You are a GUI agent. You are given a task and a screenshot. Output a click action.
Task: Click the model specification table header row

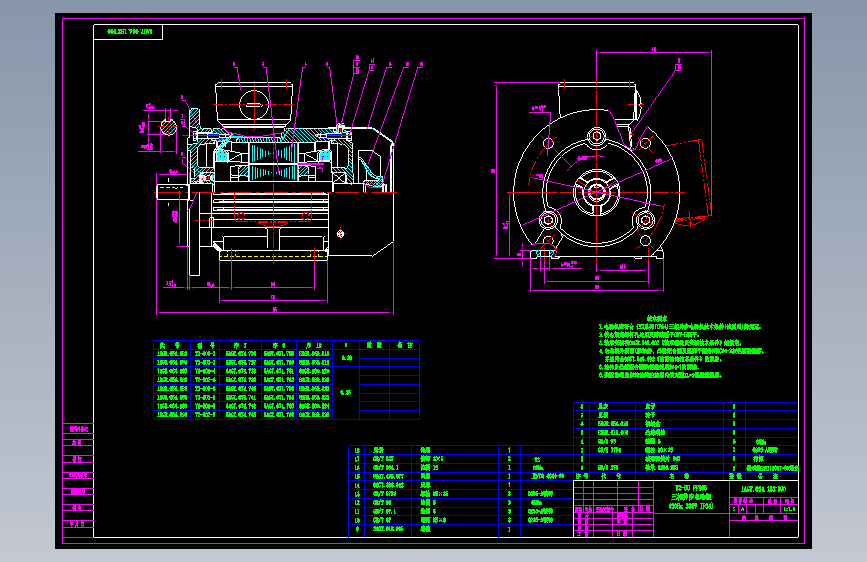286,345
